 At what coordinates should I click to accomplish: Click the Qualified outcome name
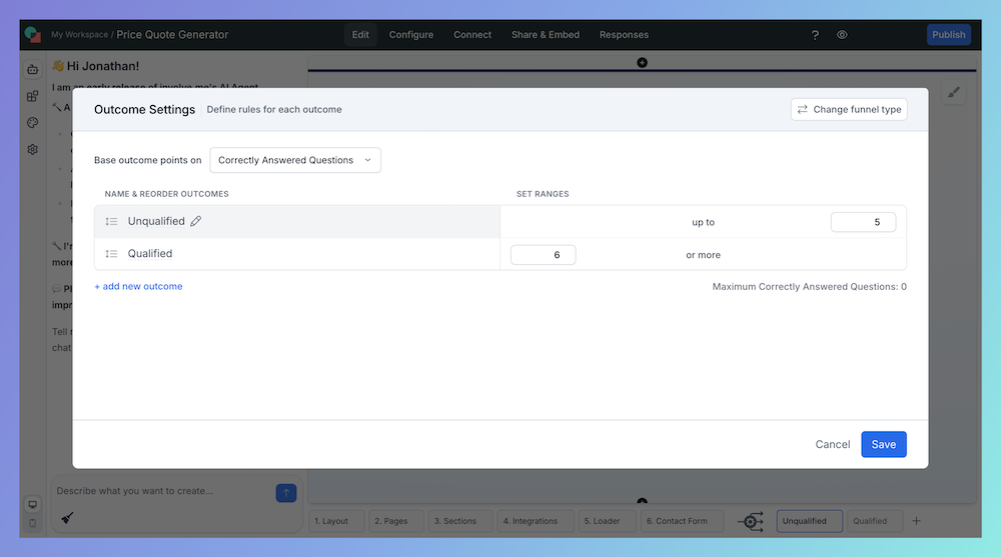150,254
